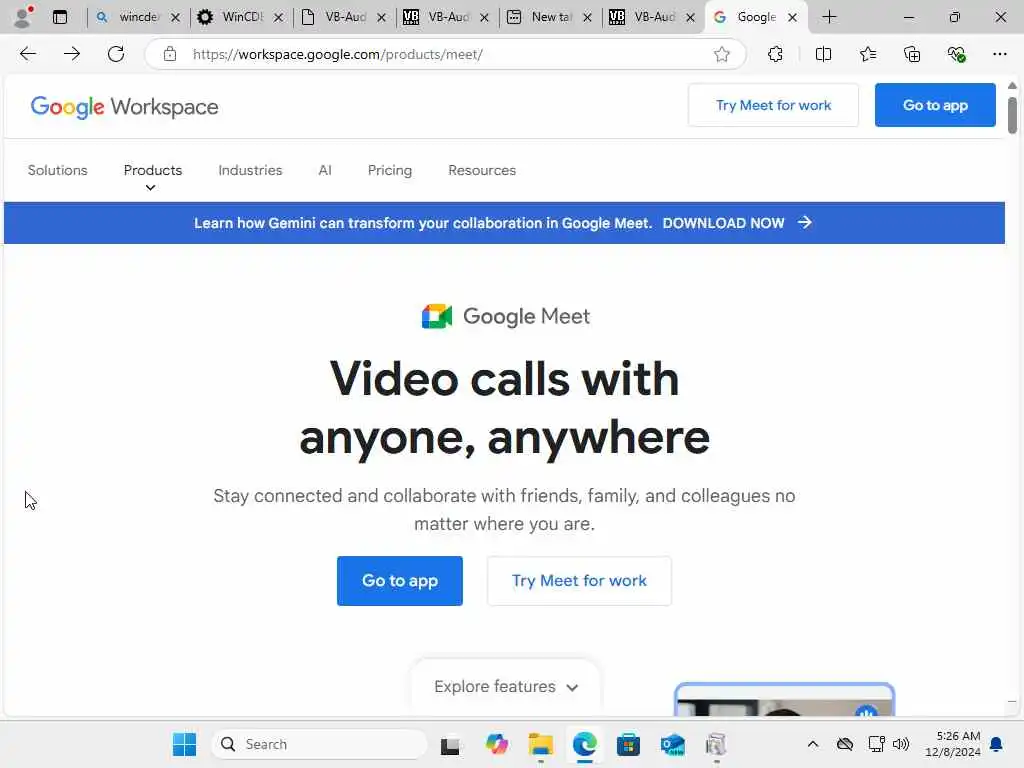The height and width of the screenshot is (768, 1024).
Task: Click the Windows taskbar Search box
Action: pyautogui.click(x=320, y=744)
